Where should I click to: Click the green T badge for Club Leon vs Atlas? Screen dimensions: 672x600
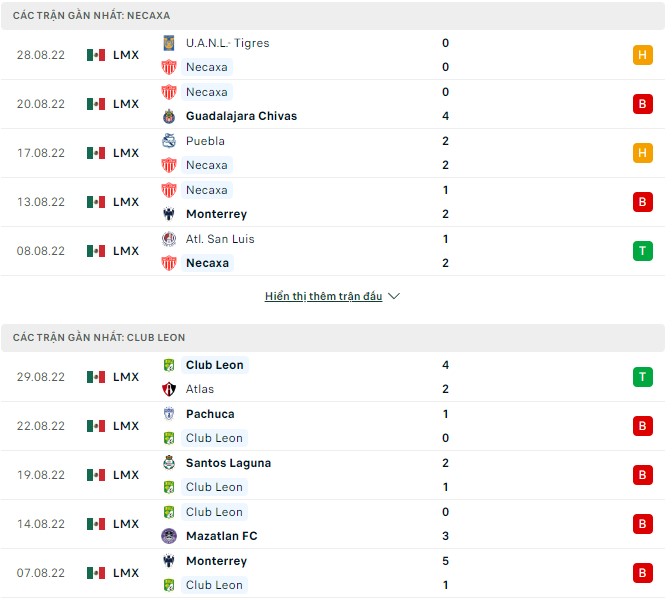point(642,377)
